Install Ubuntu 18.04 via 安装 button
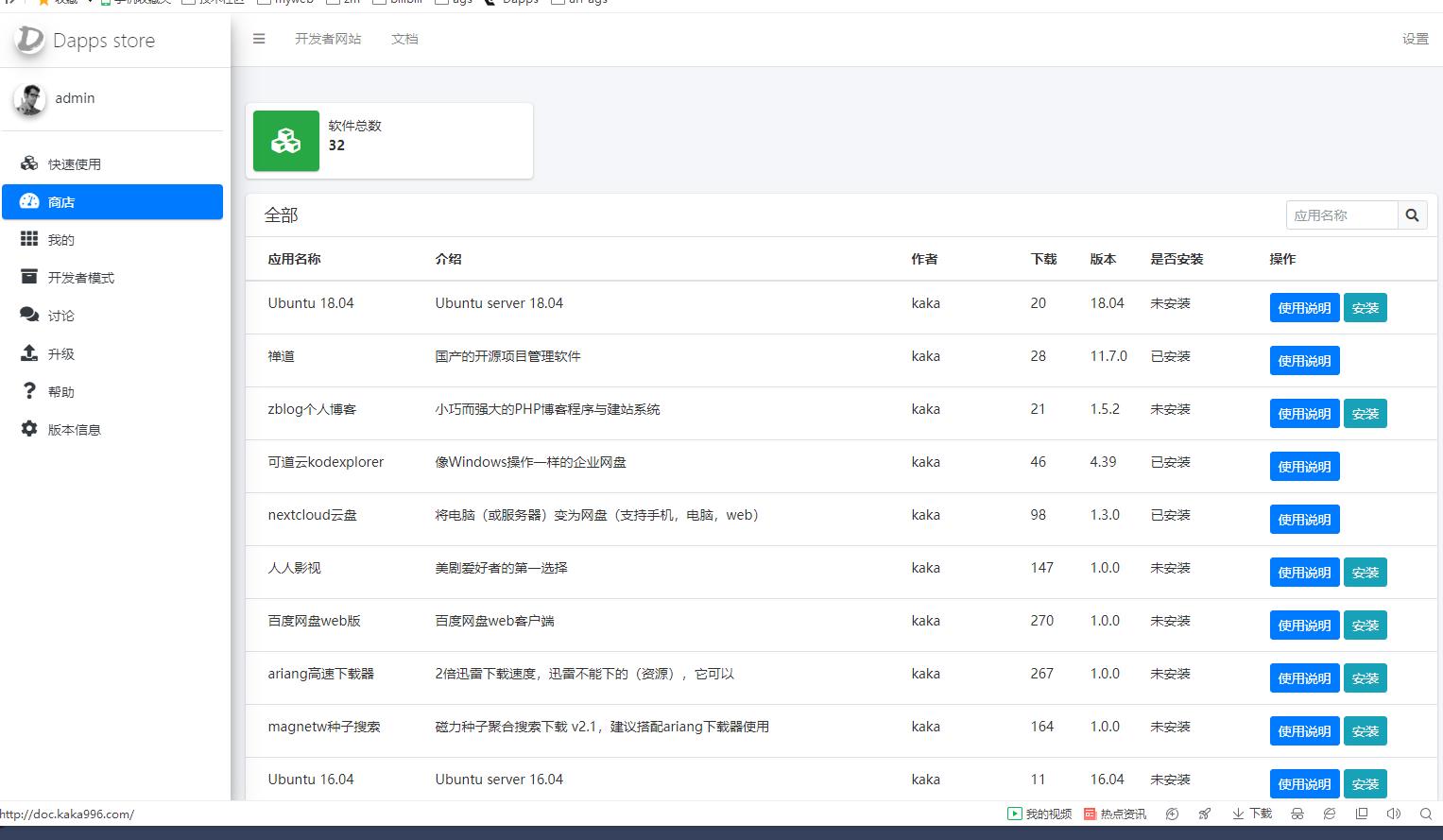 click(x=1366, y=307)
